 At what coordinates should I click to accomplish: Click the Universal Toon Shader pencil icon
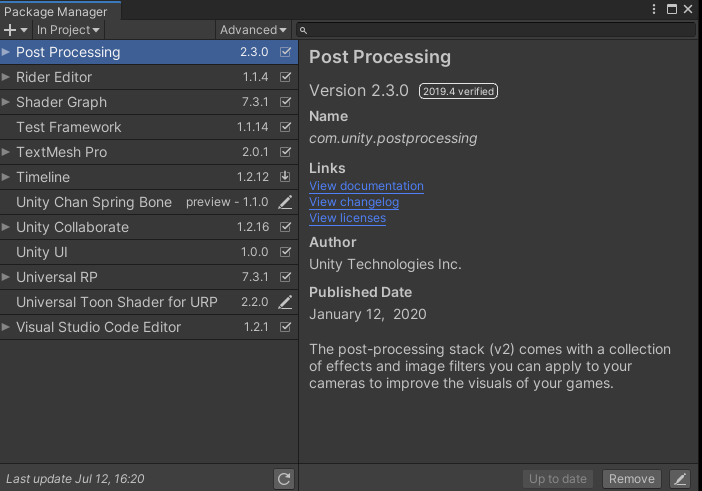pos(285,302)
